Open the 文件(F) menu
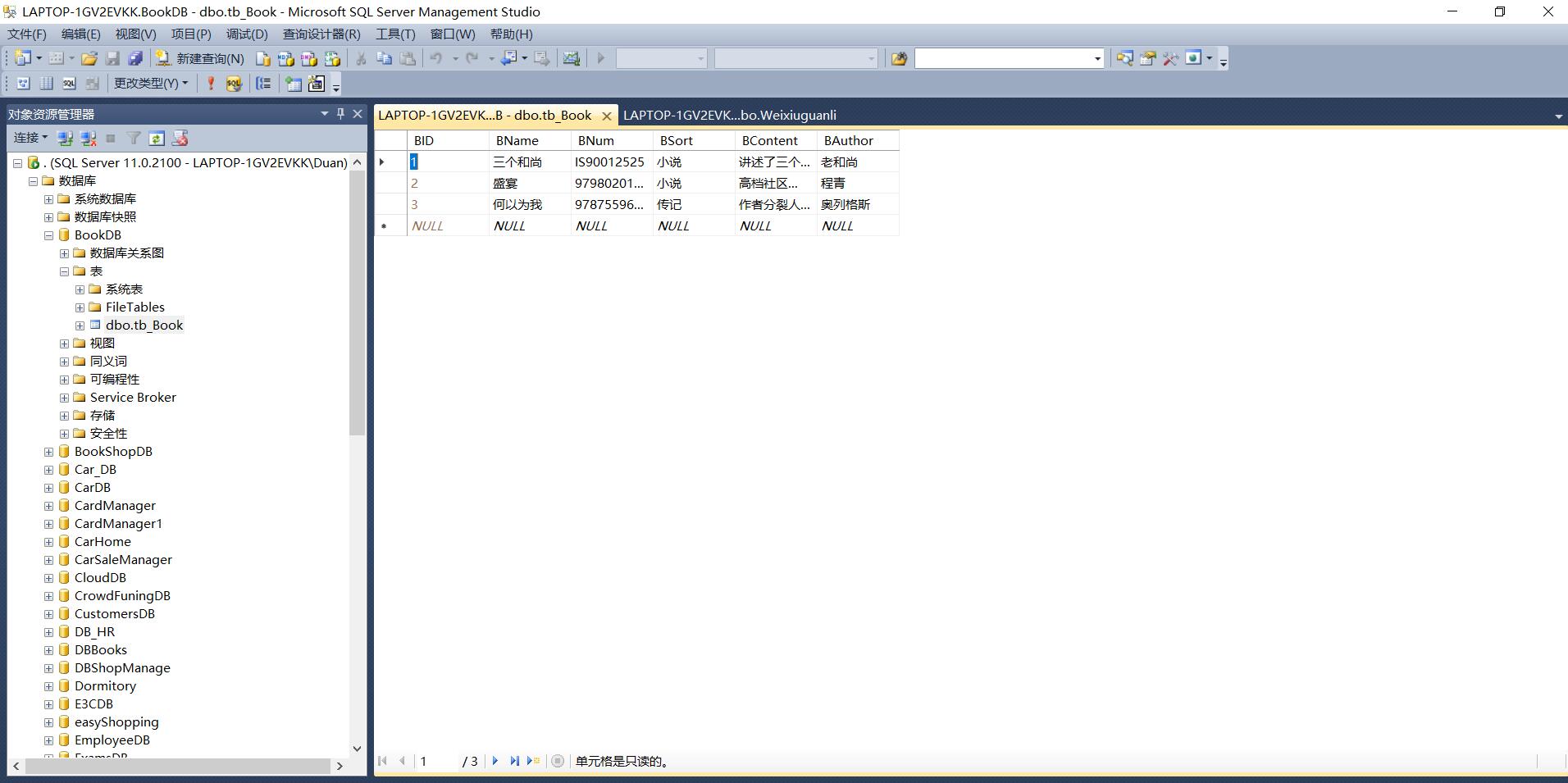 tap(27, 34)
